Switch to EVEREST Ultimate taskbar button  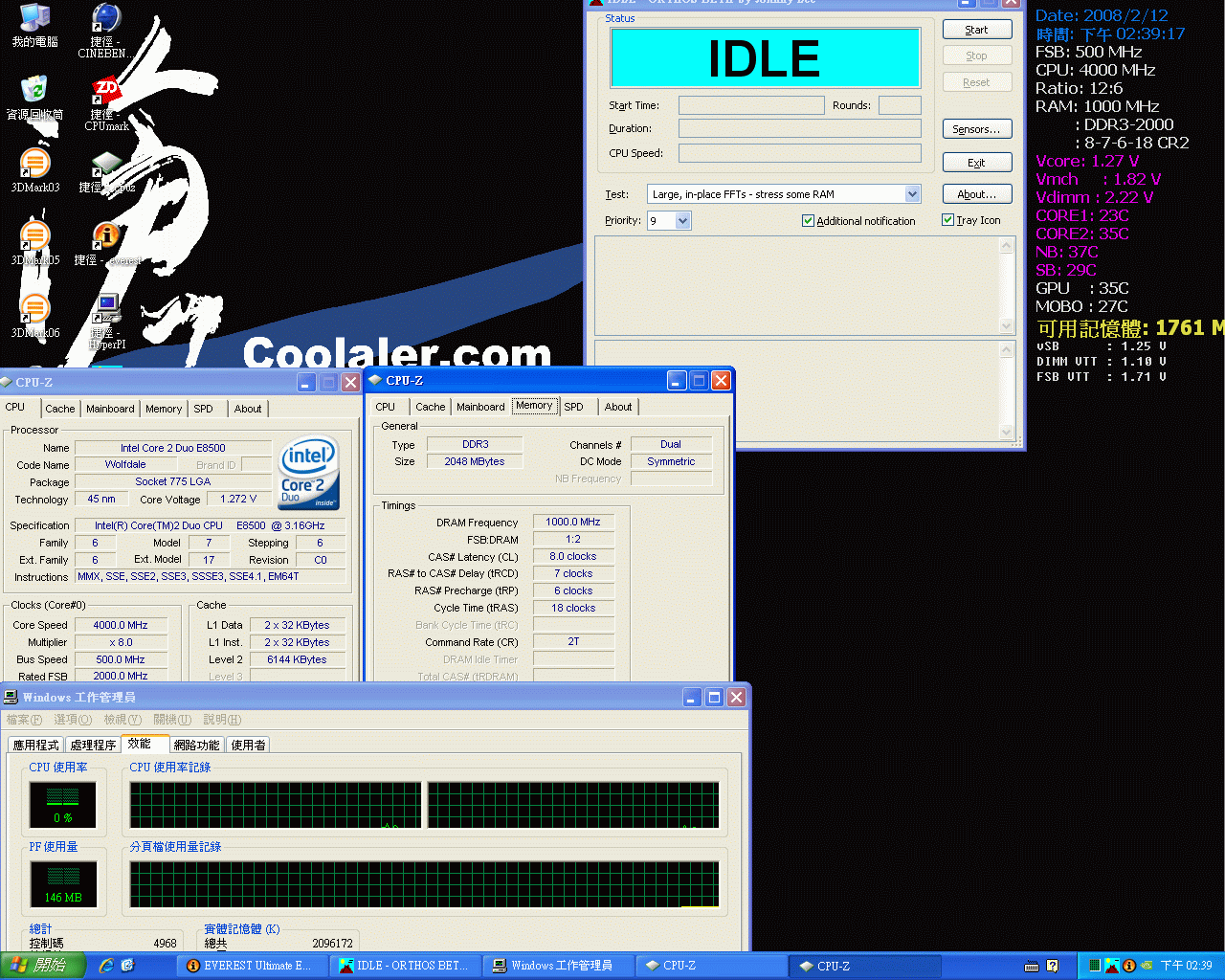(255, 966)
